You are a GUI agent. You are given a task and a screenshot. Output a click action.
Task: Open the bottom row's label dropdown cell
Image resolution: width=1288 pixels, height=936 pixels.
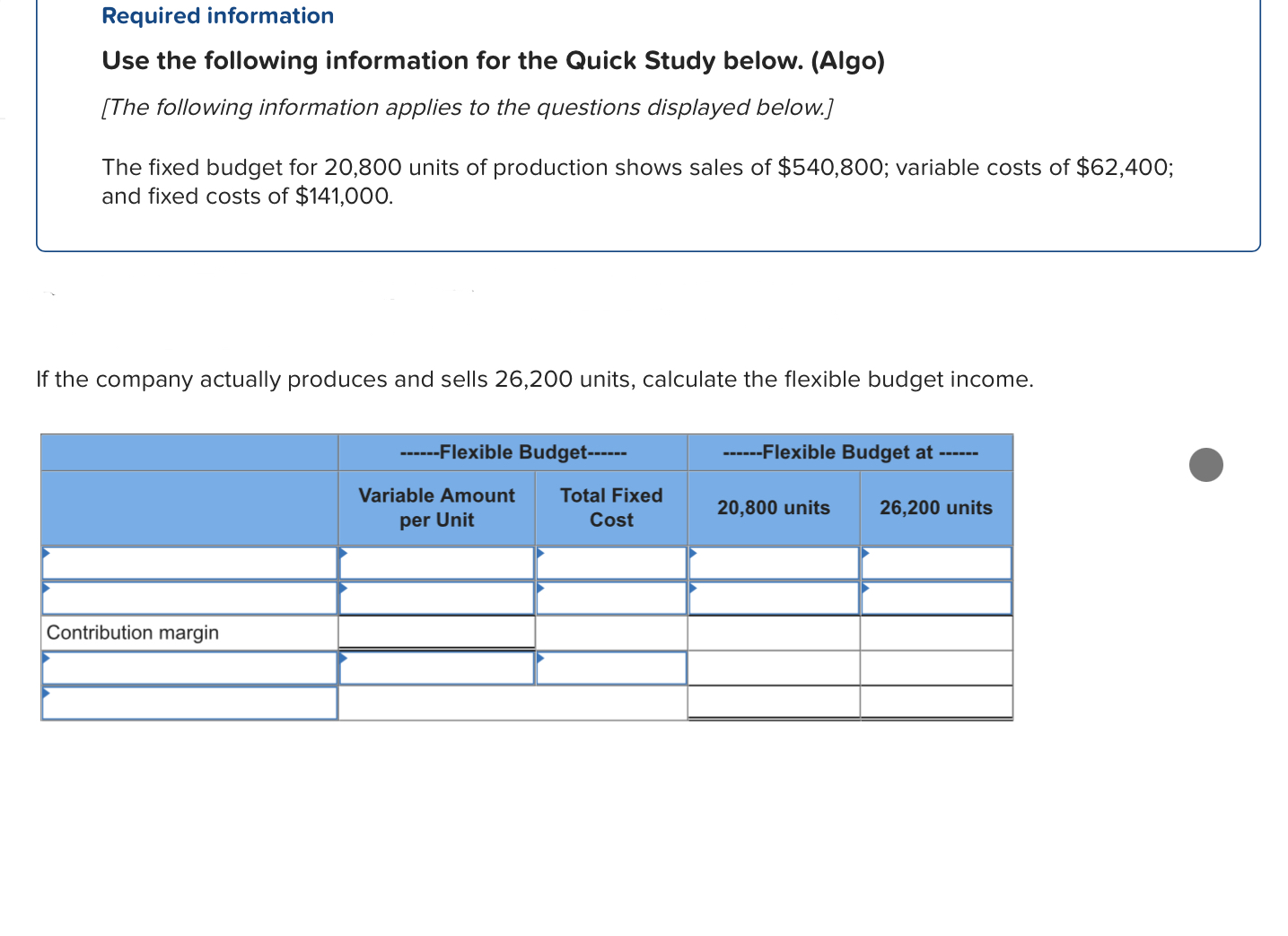189,703
